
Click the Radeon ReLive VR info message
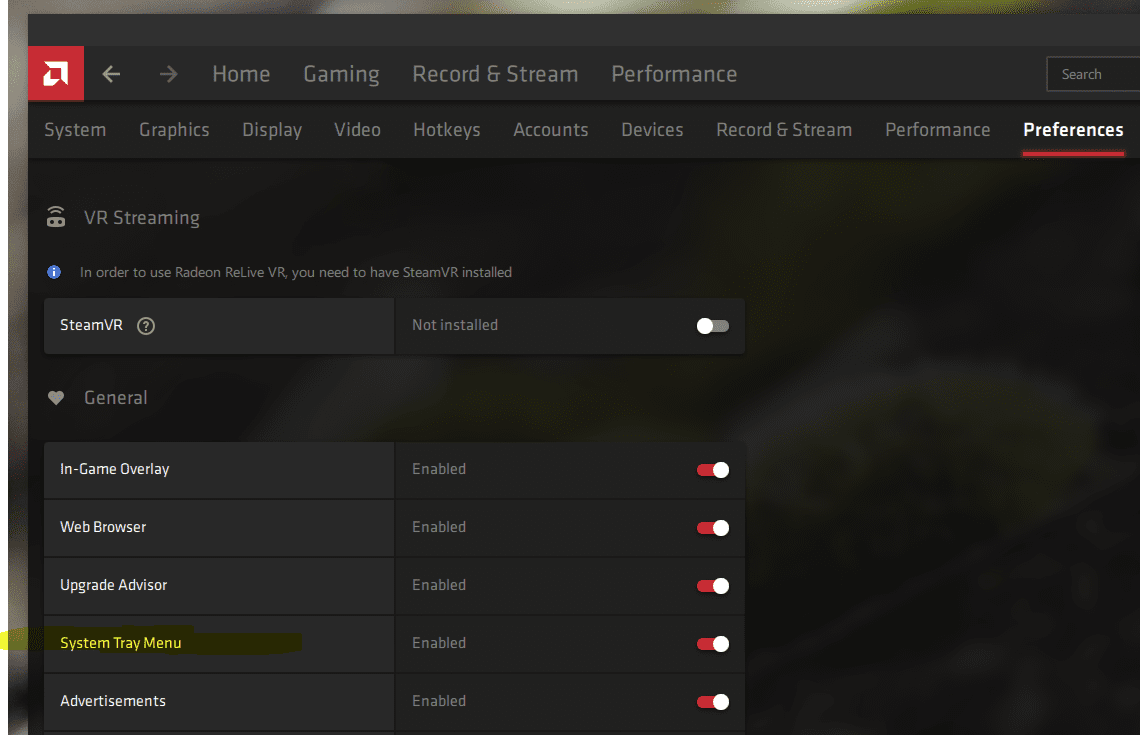[x=296, y=272]
